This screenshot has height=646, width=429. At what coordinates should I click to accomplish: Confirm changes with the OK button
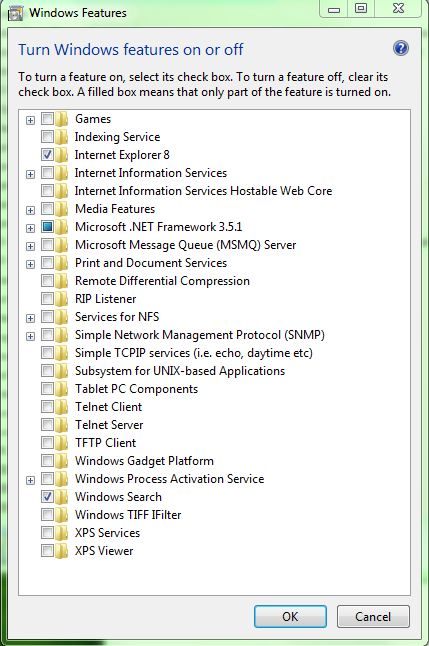point(290,616)
